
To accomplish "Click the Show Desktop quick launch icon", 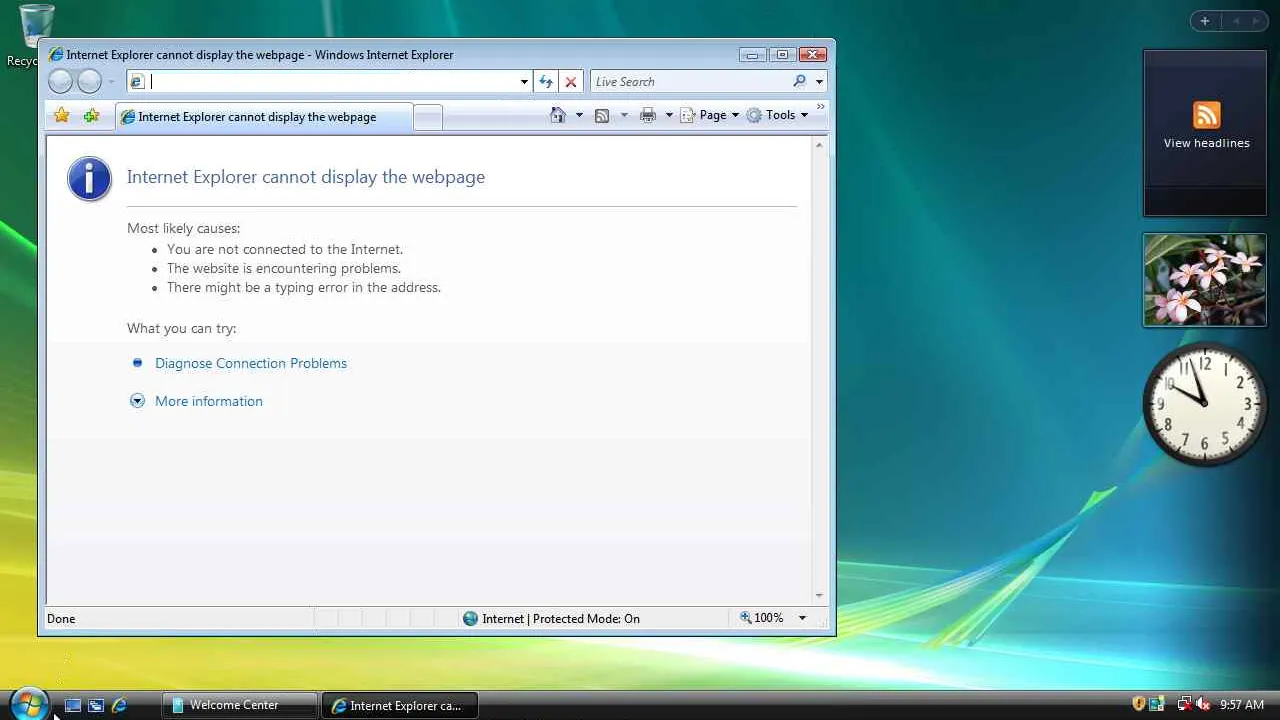I will click(73, 705).
